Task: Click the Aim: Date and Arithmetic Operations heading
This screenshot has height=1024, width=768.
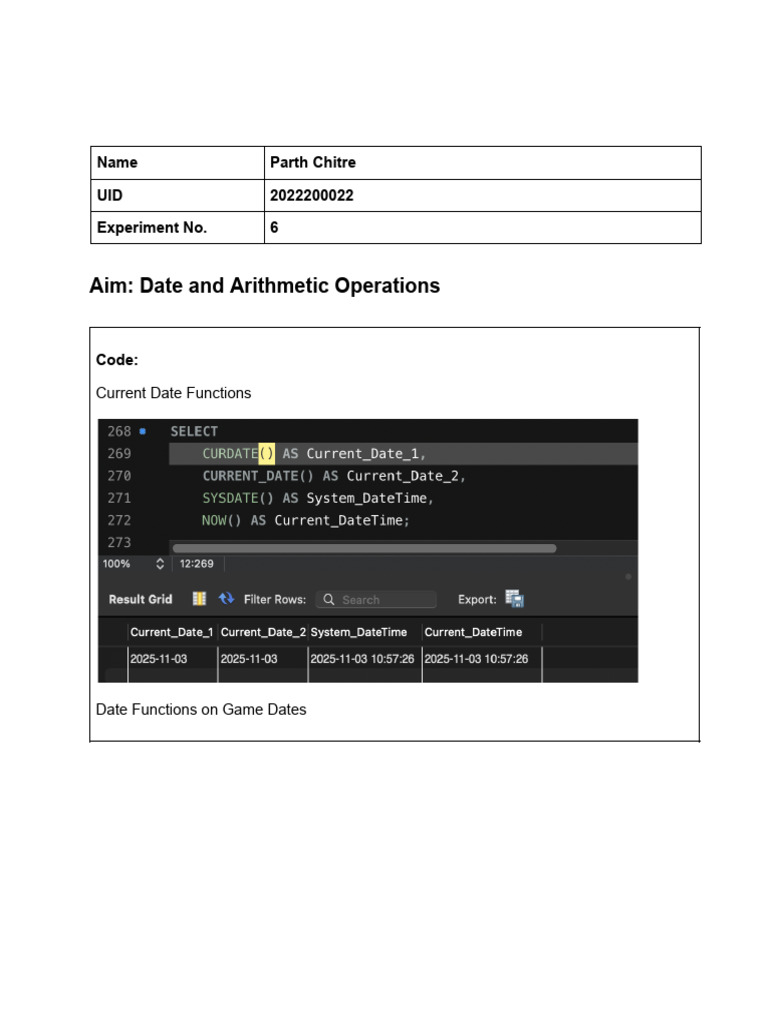Action: [x=264, y=285]
